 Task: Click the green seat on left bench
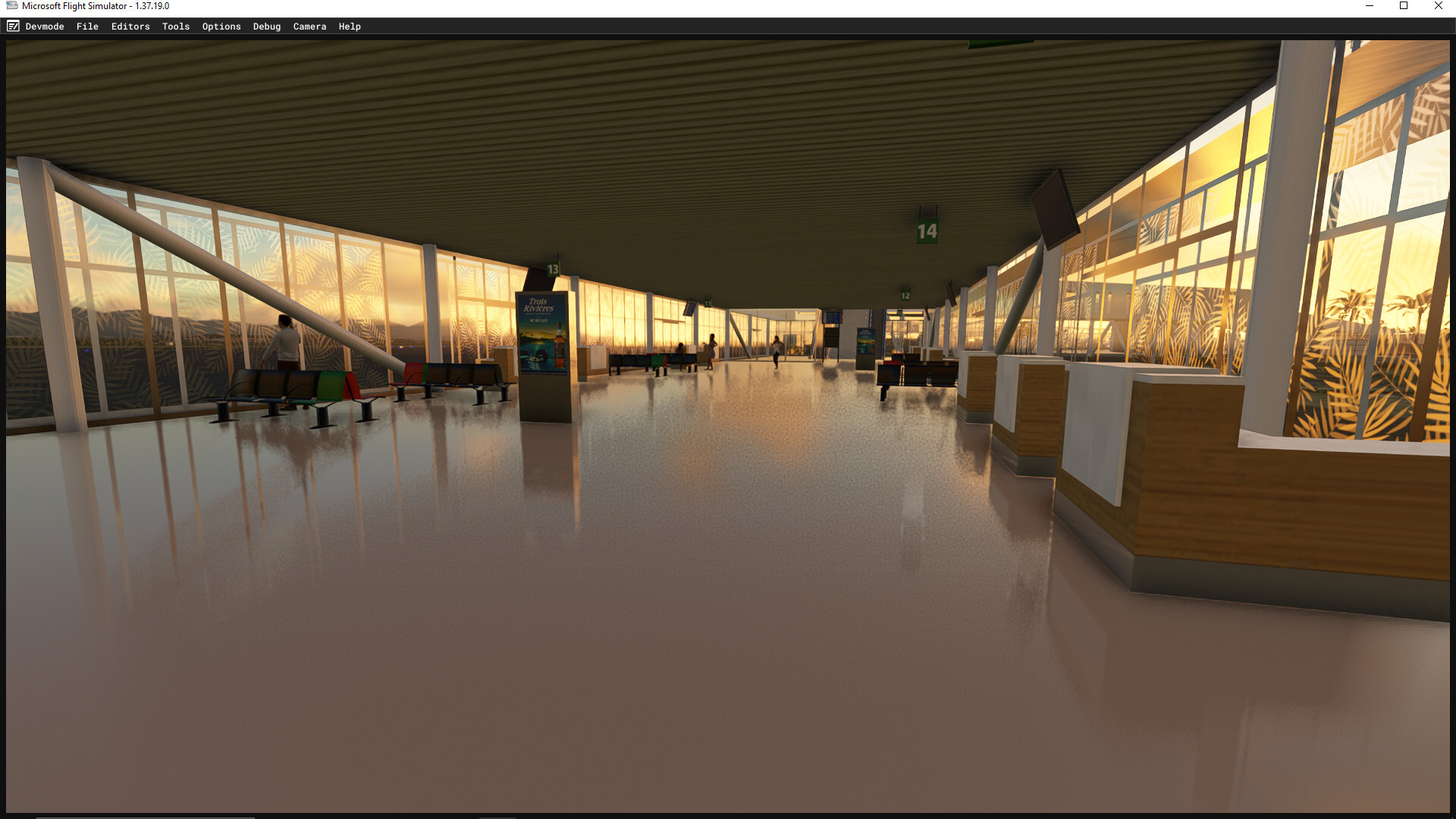[330, 385]
